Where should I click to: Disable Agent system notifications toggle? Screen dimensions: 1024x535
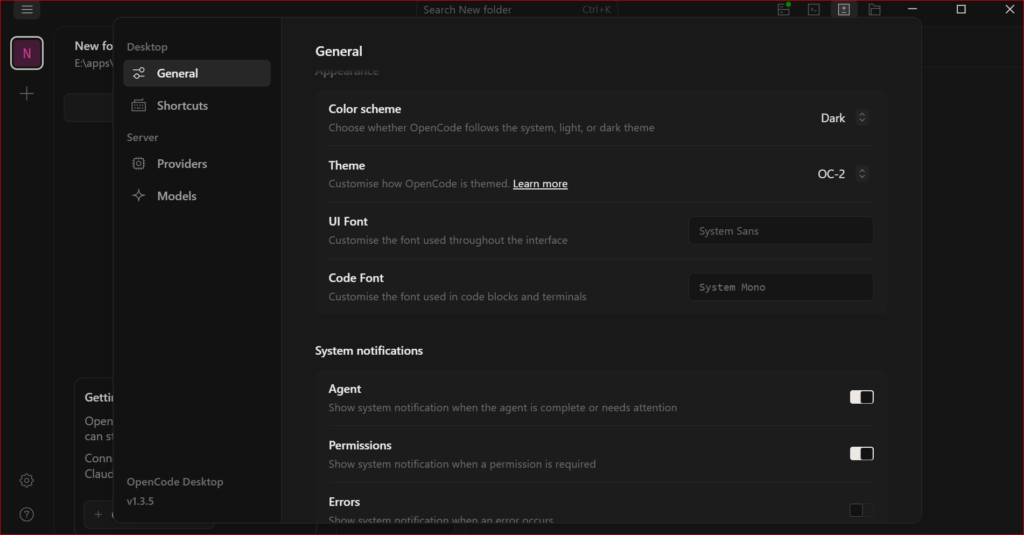pos(861,397)
